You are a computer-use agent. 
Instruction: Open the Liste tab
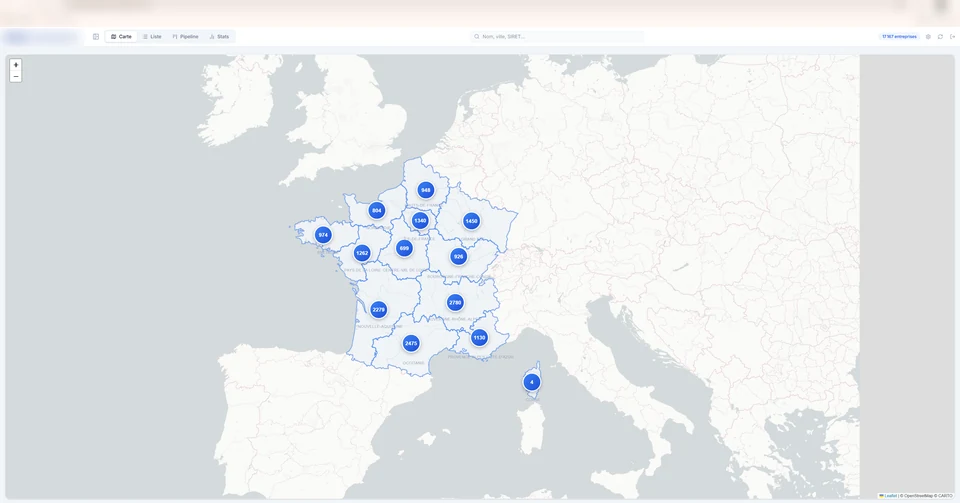pos(152,37)
